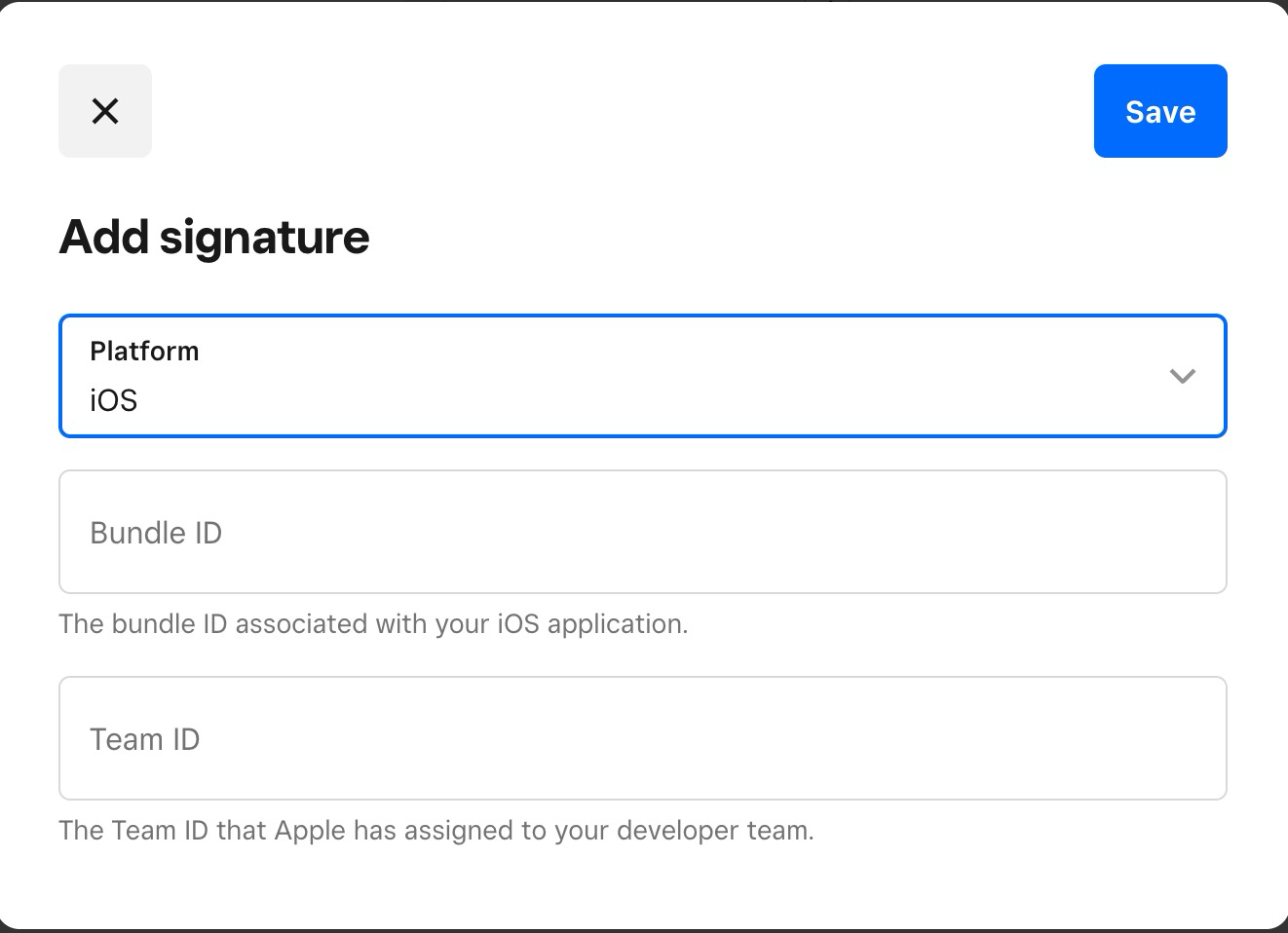This screenshot has height=933, width=1288.
Task: Focus the Bundle ID input field
Action: coord(642,532)
